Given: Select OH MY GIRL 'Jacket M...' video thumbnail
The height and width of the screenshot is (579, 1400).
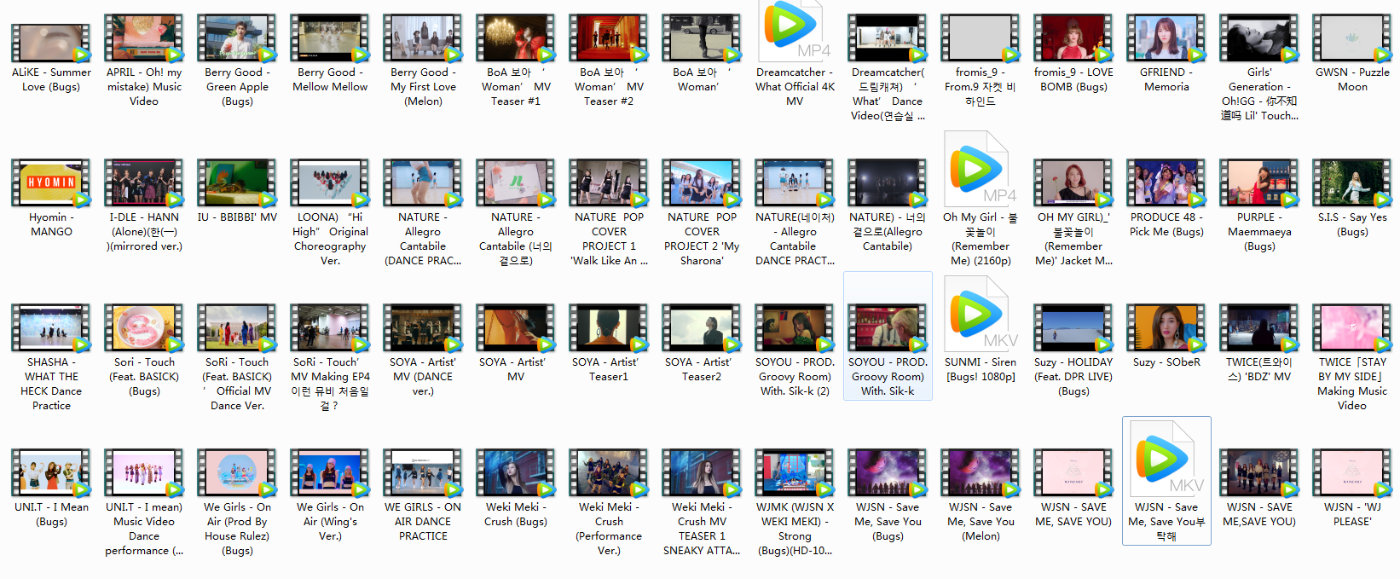Looking at the screenshot, I should (1074, 183).
